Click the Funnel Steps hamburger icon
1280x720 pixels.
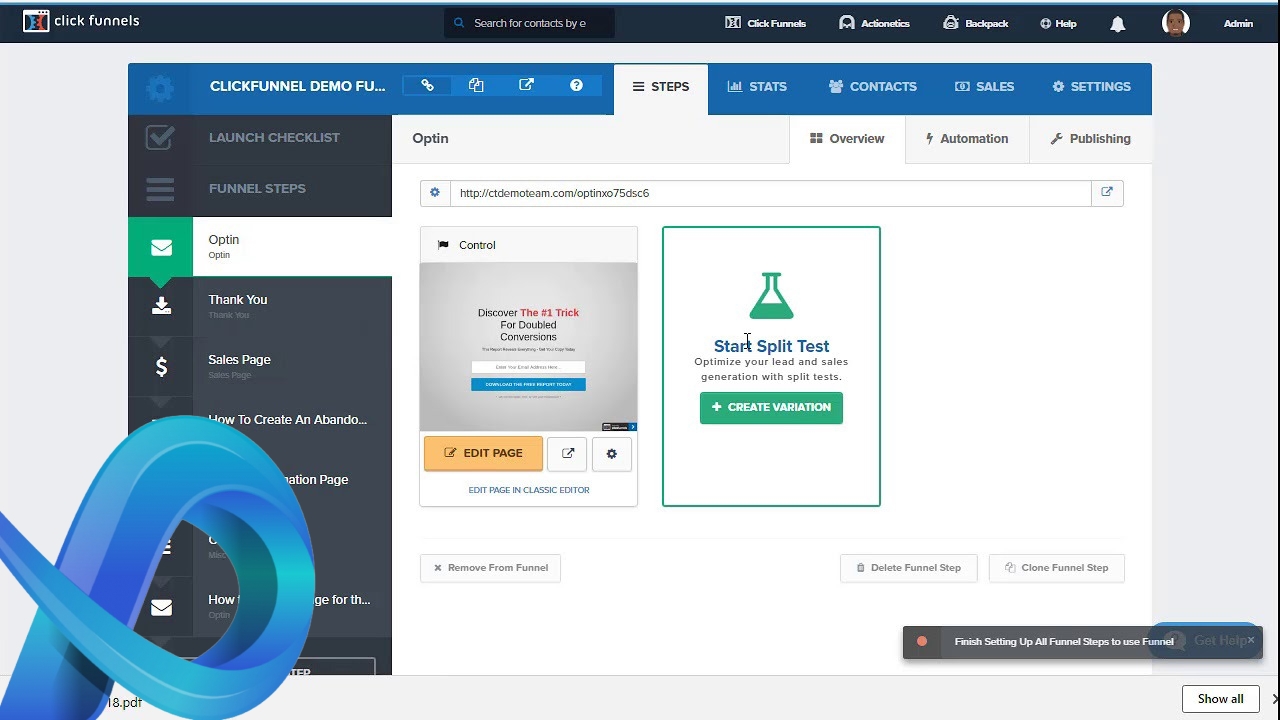pyautogui.click(x=160, y=188)
